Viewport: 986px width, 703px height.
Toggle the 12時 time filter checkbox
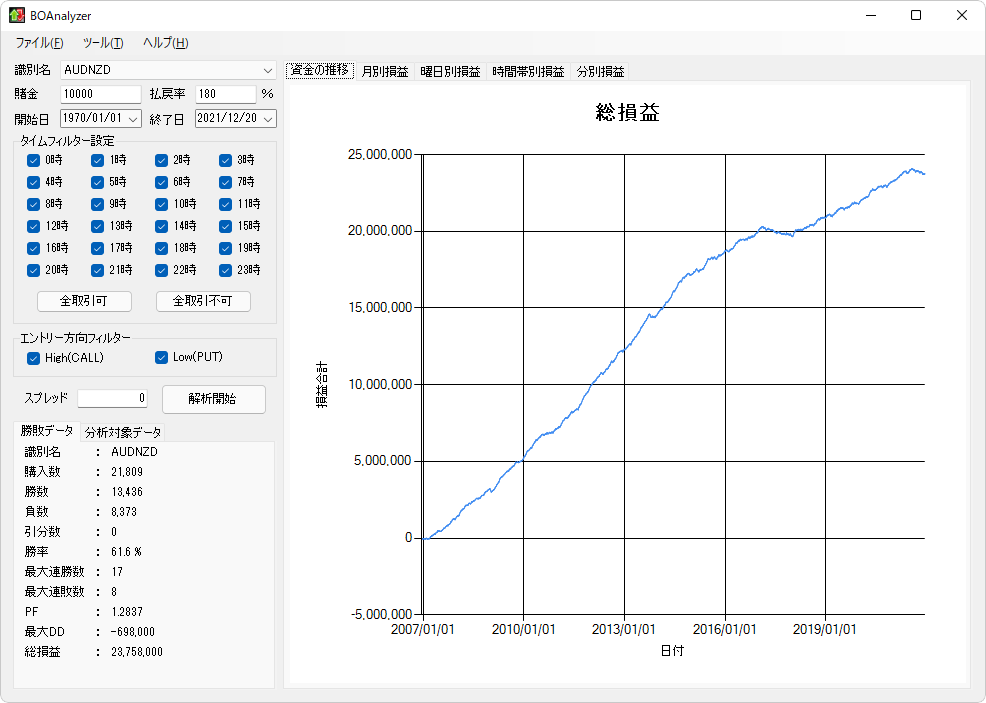[33, 226]
